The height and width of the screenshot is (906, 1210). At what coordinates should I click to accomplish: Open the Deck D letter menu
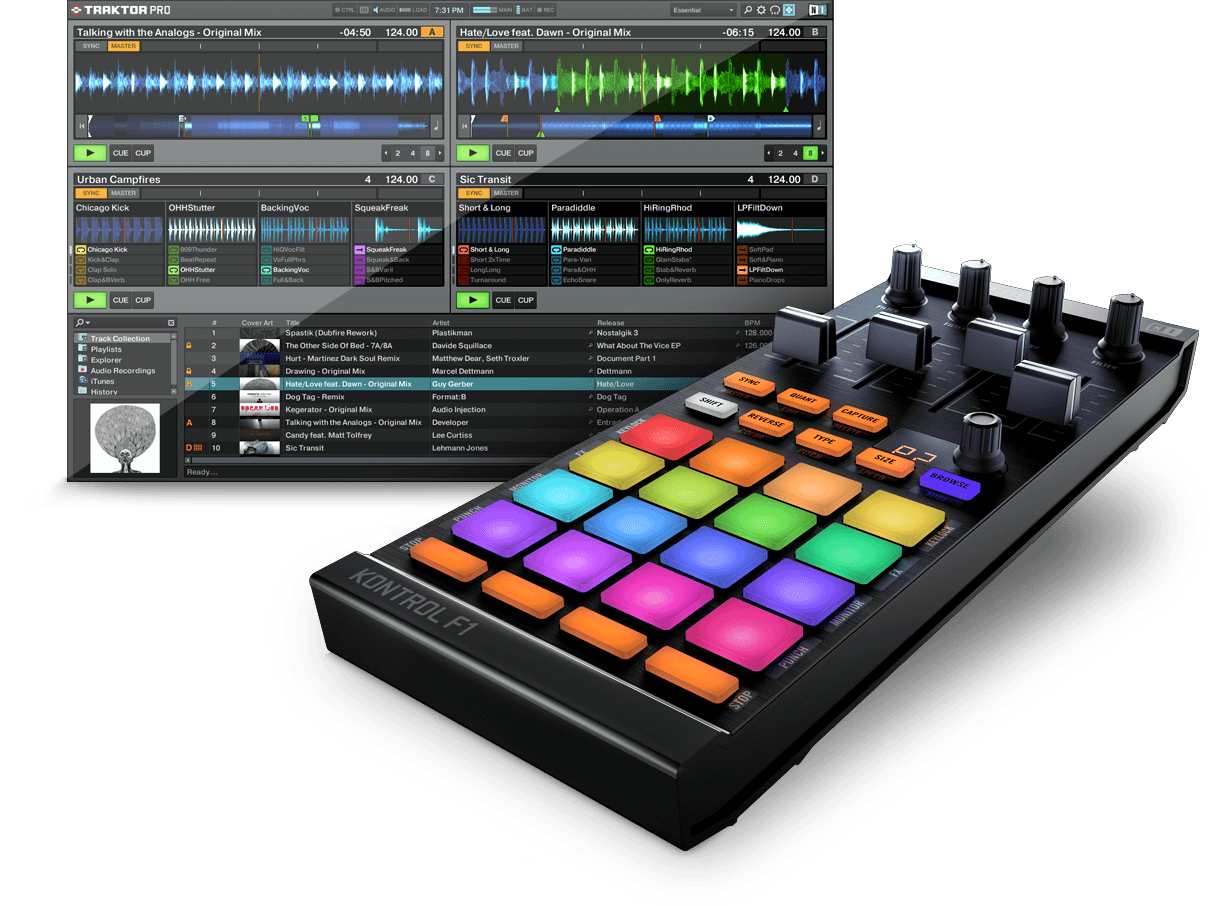(815, 179)
